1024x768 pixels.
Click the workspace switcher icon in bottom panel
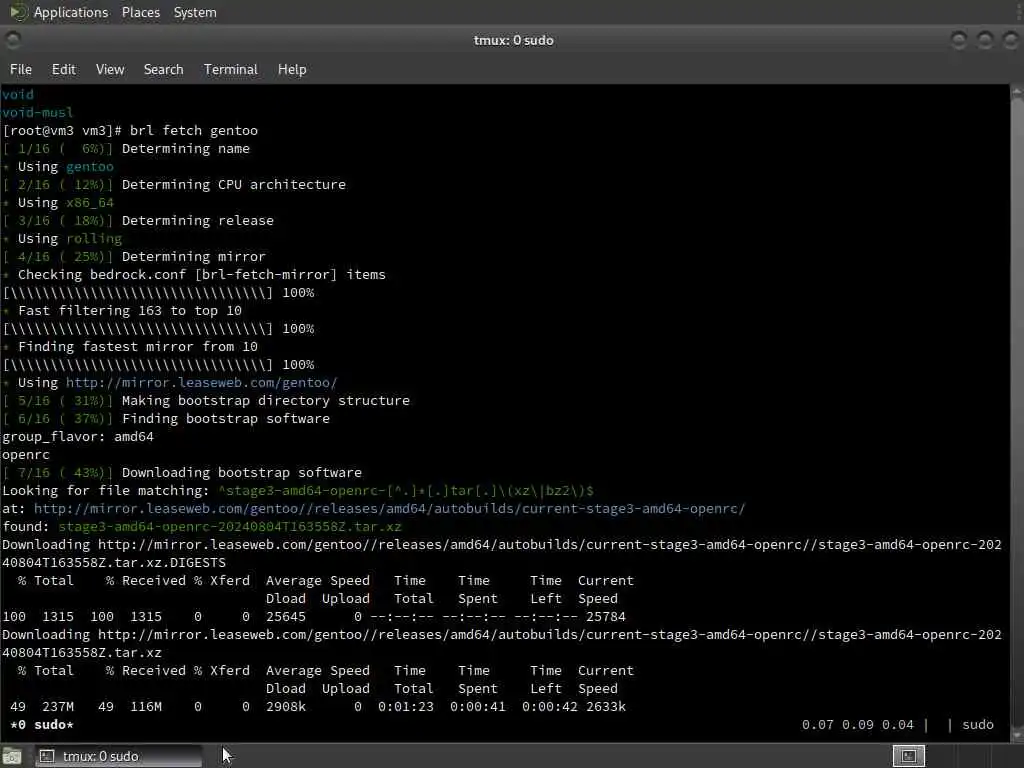[x=908, y=756]
